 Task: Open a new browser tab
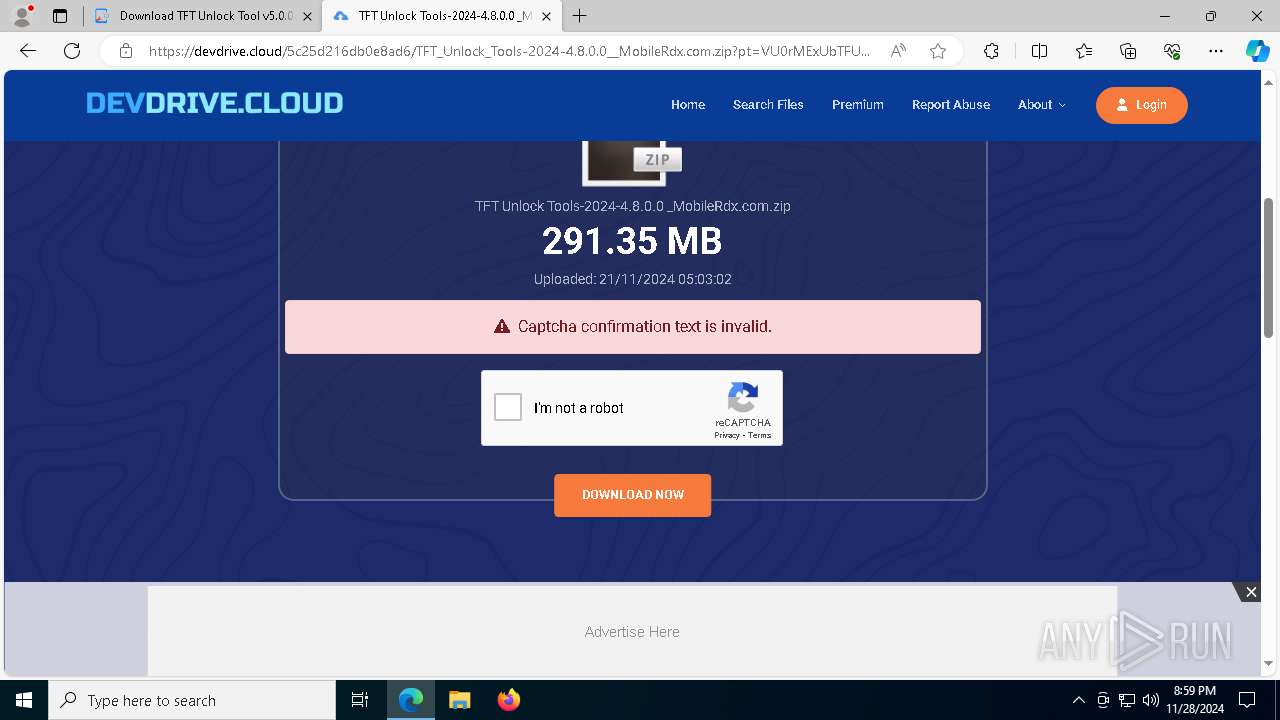(x=580, y=16)
